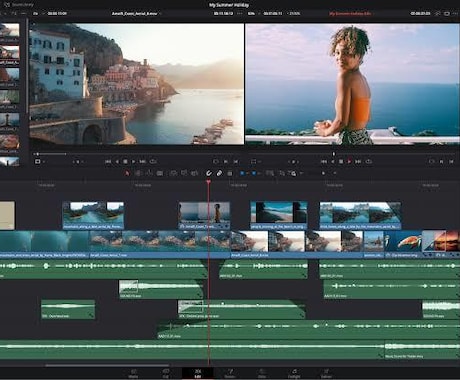The image size is (460, 380).
Task: Open the Fusion page tab
Action: [x=230, y=373]
